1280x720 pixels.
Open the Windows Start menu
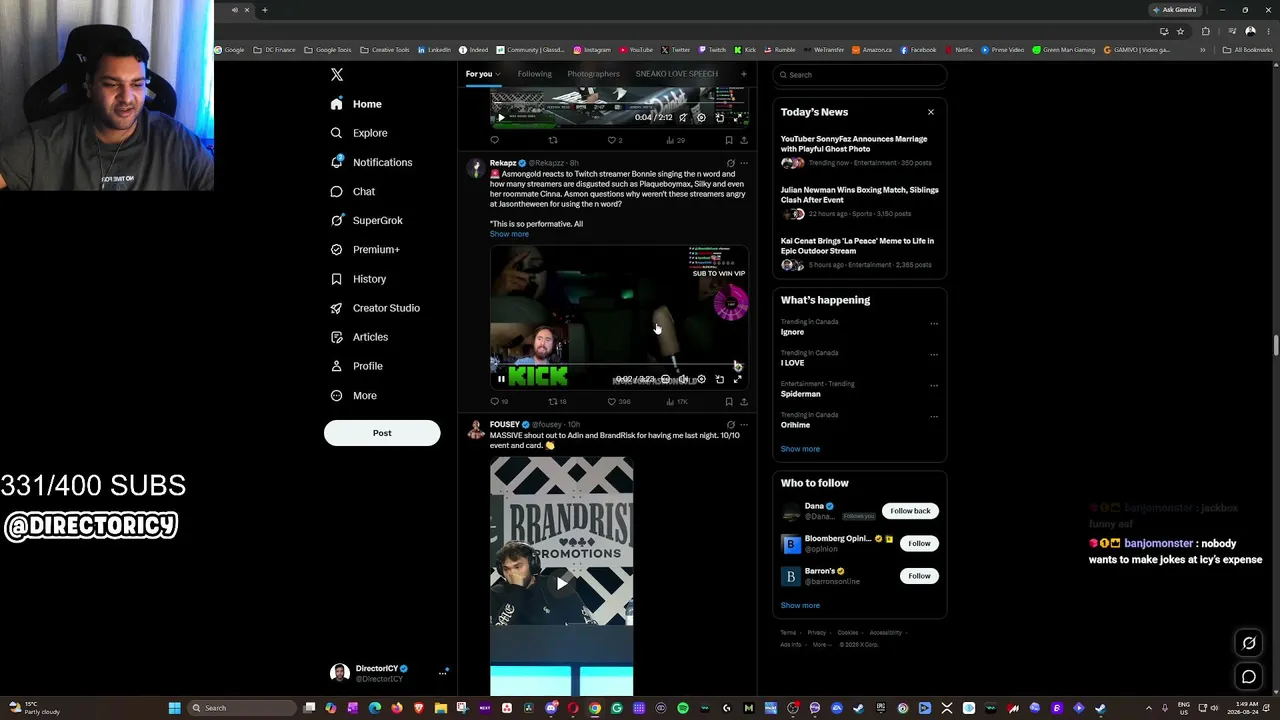pyautogui.click(x=174, y=708)
